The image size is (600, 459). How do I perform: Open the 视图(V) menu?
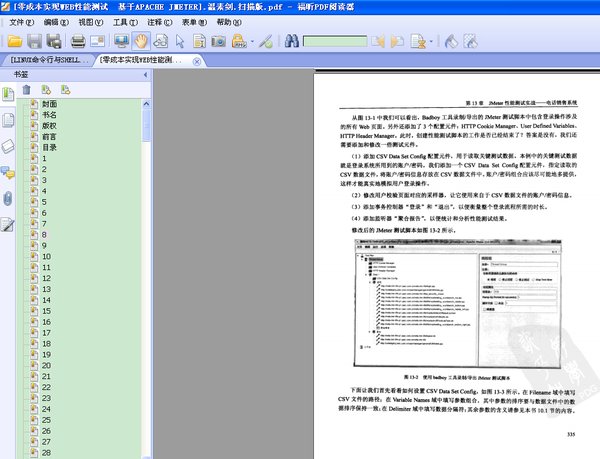[x=89, y=21]
